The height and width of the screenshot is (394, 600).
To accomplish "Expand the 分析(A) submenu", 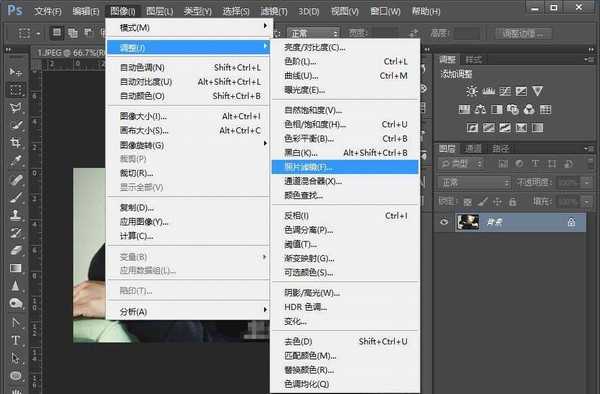I will click(188, 311).
